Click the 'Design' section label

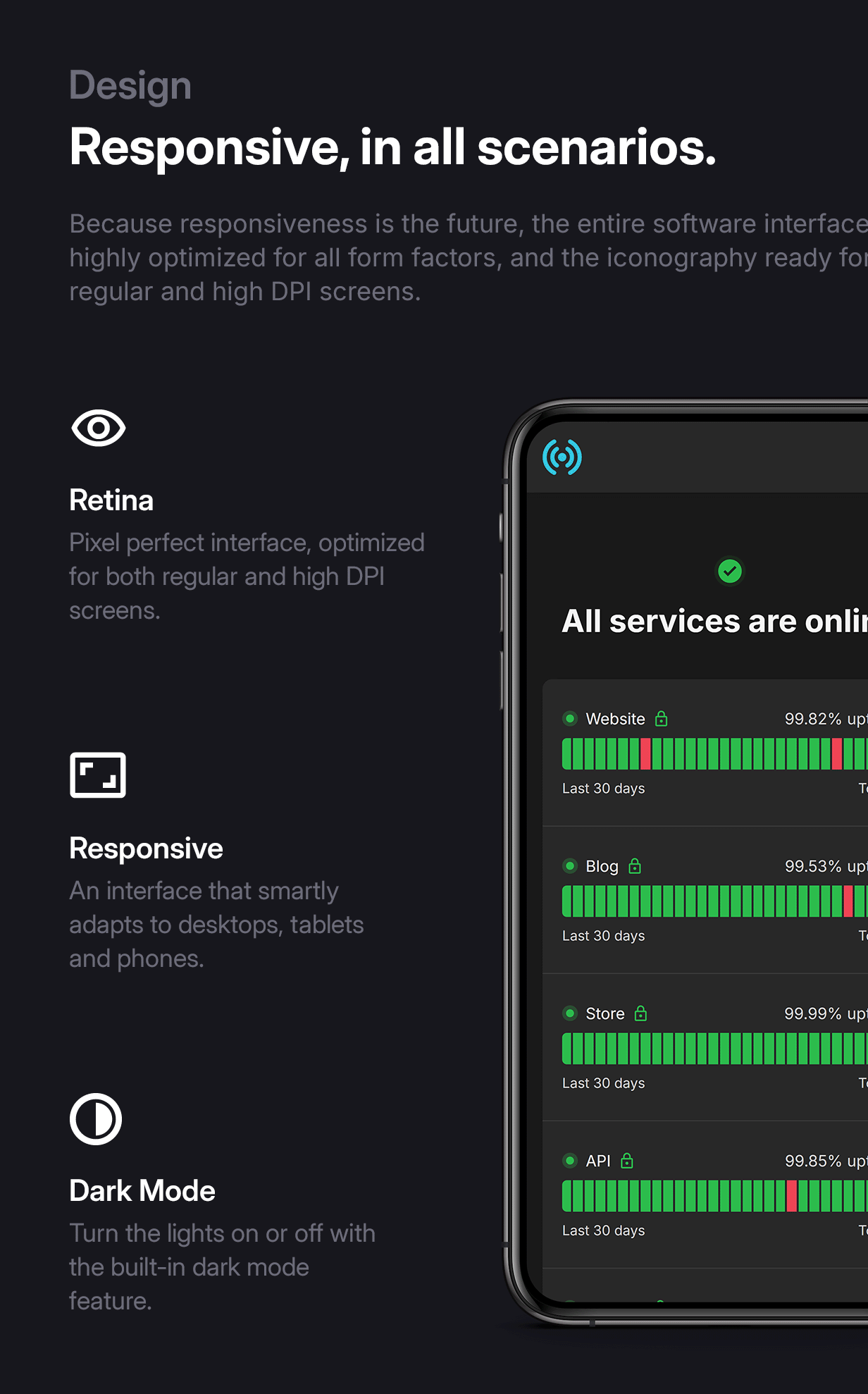click(130, 86)
